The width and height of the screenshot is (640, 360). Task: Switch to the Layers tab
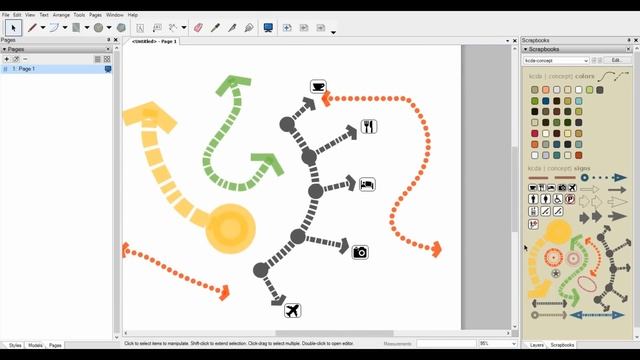click(x=536, y=345)
